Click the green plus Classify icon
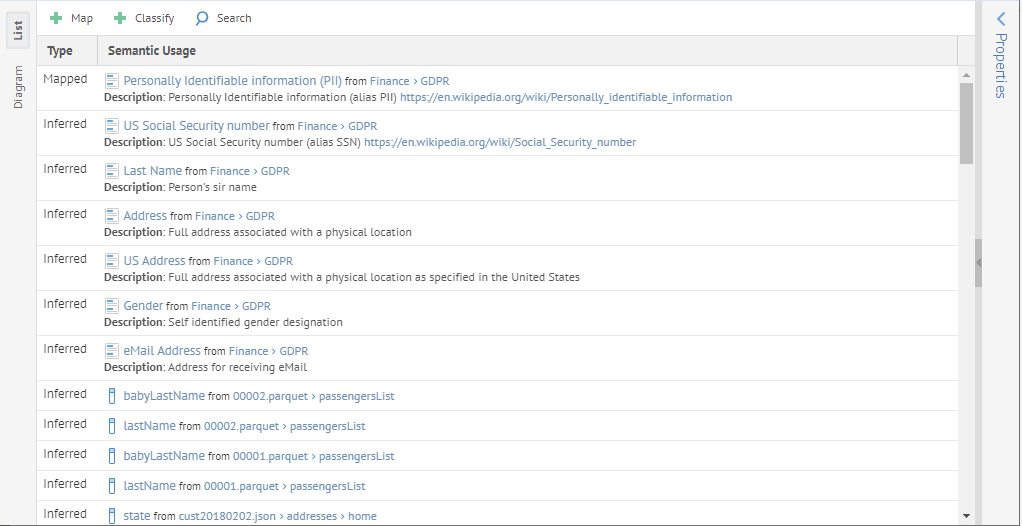 click(120, 18)
